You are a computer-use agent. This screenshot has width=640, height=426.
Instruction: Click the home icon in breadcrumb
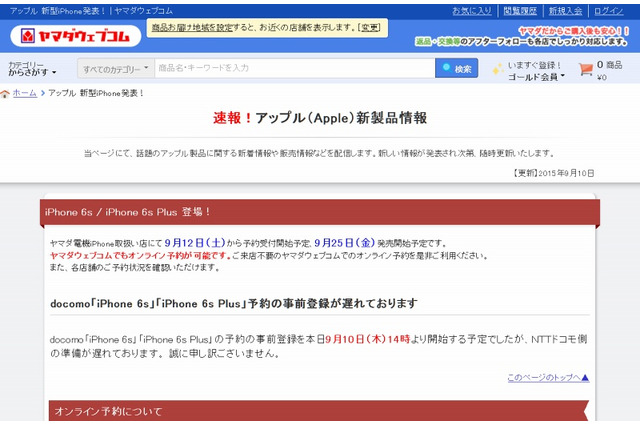coord(5,94)
